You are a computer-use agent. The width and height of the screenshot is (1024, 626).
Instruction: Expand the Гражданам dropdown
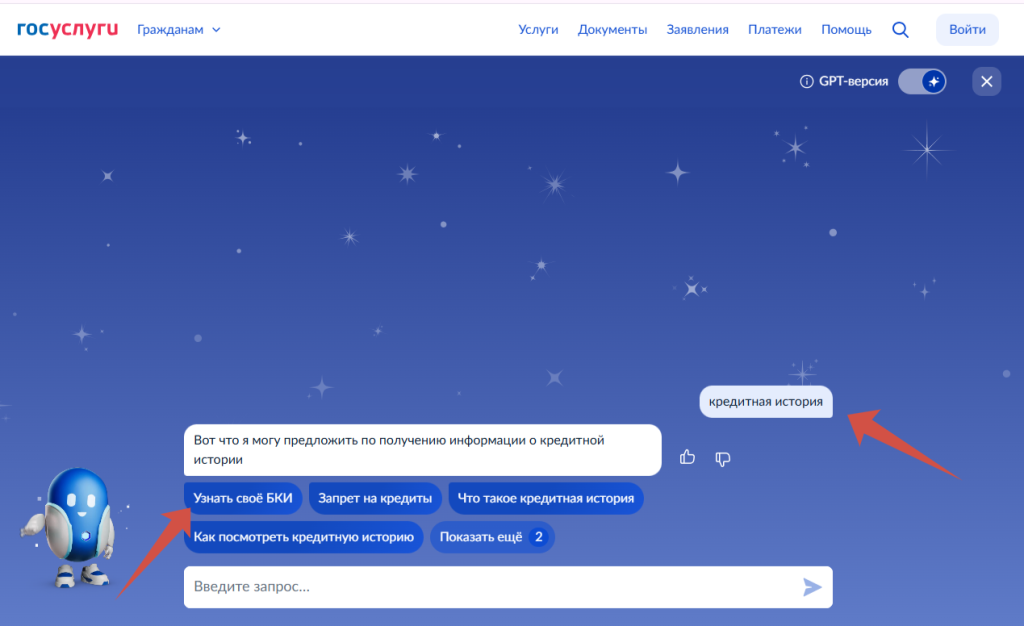pos(178,30)
